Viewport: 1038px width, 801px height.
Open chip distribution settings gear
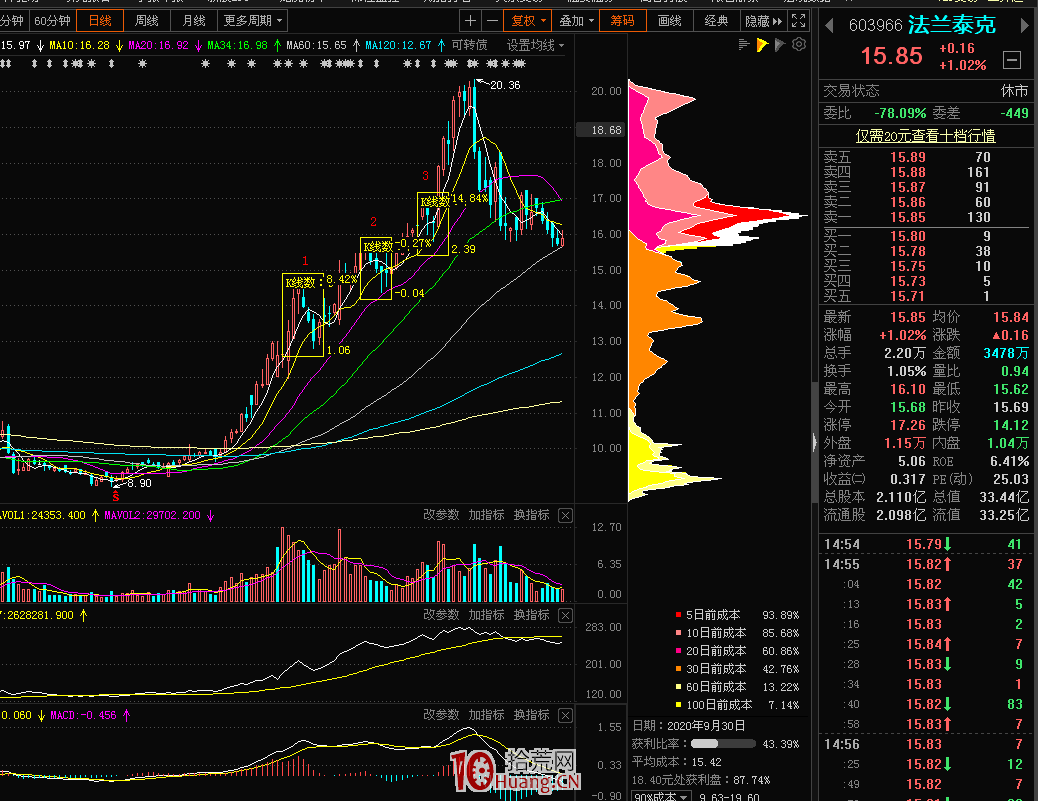799,45
